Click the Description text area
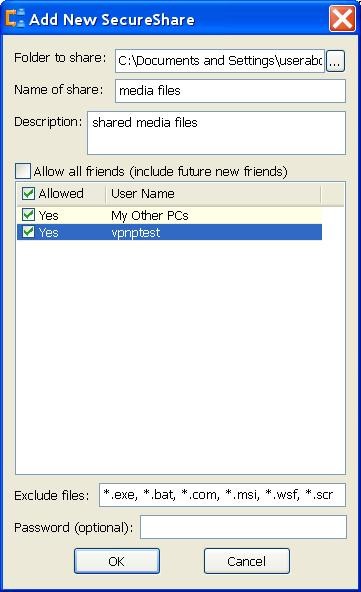 pos(216,133)
